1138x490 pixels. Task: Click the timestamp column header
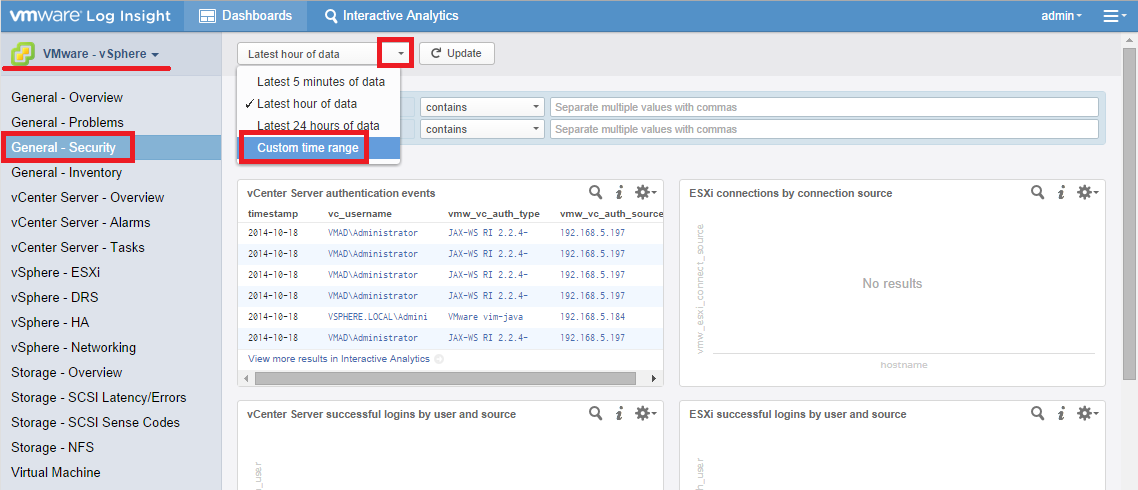click(272, 214)
